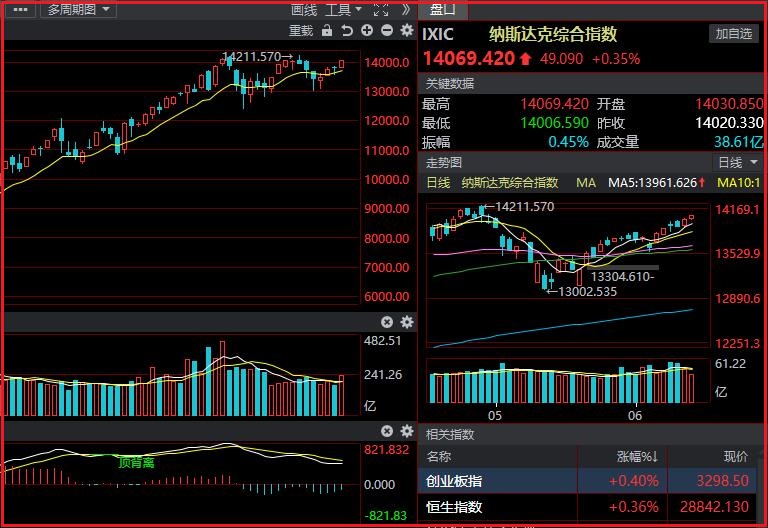Viewport: 768px width, 528px height.
Task: Open the three-dot more options button
Action: [20, 9]
